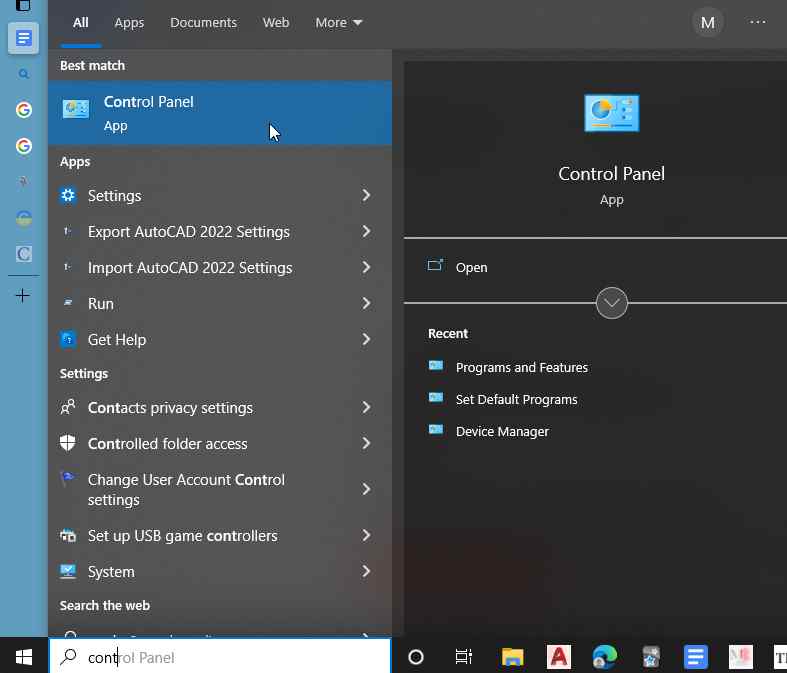Open Microsoft Edge from the taskbar
Image resolution: width=787 pixels, height=673 pixels.
[604, 656]
